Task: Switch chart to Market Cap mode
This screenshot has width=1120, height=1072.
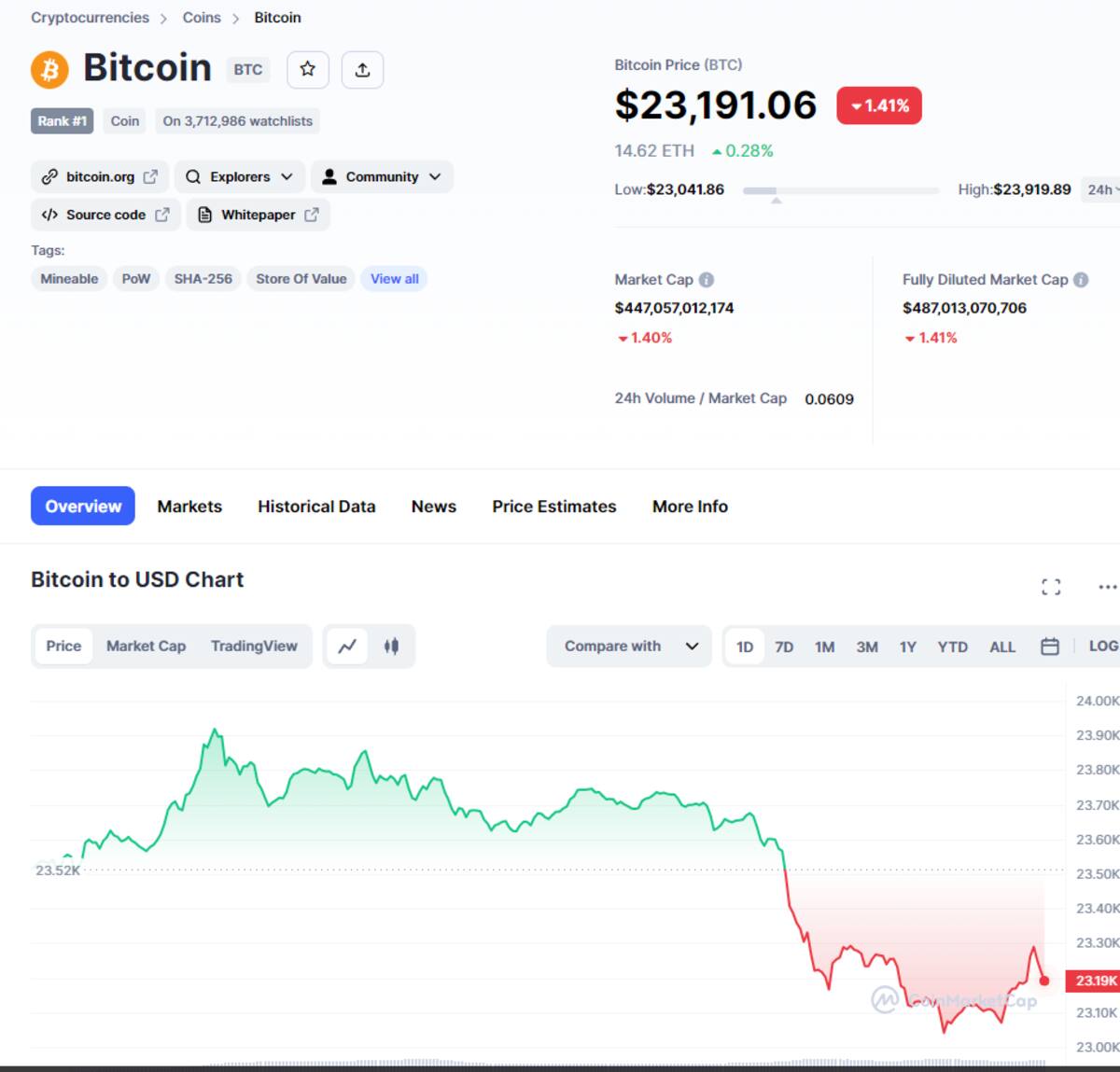Action: [x=146, y=646]
